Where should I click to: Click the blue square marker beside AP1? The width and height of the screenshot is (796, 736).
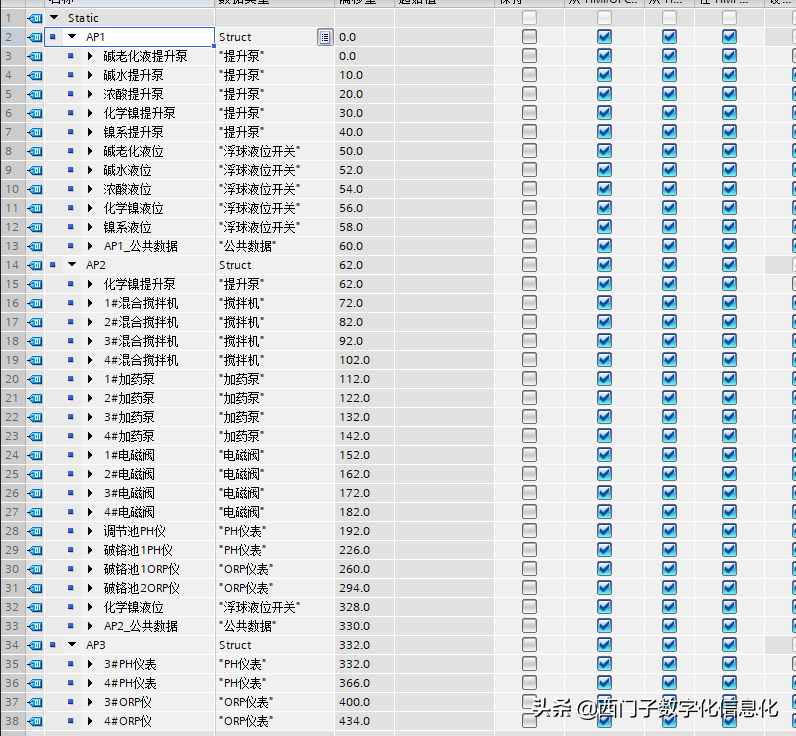click(53, 37)
